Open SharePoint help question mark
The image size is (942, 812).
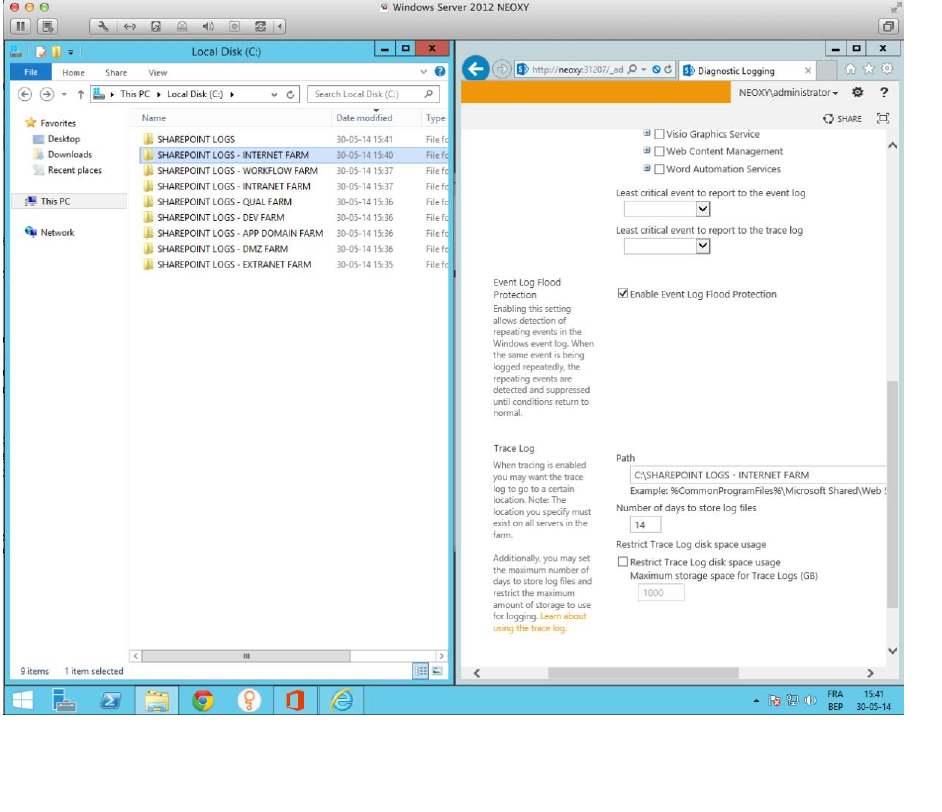884,92
